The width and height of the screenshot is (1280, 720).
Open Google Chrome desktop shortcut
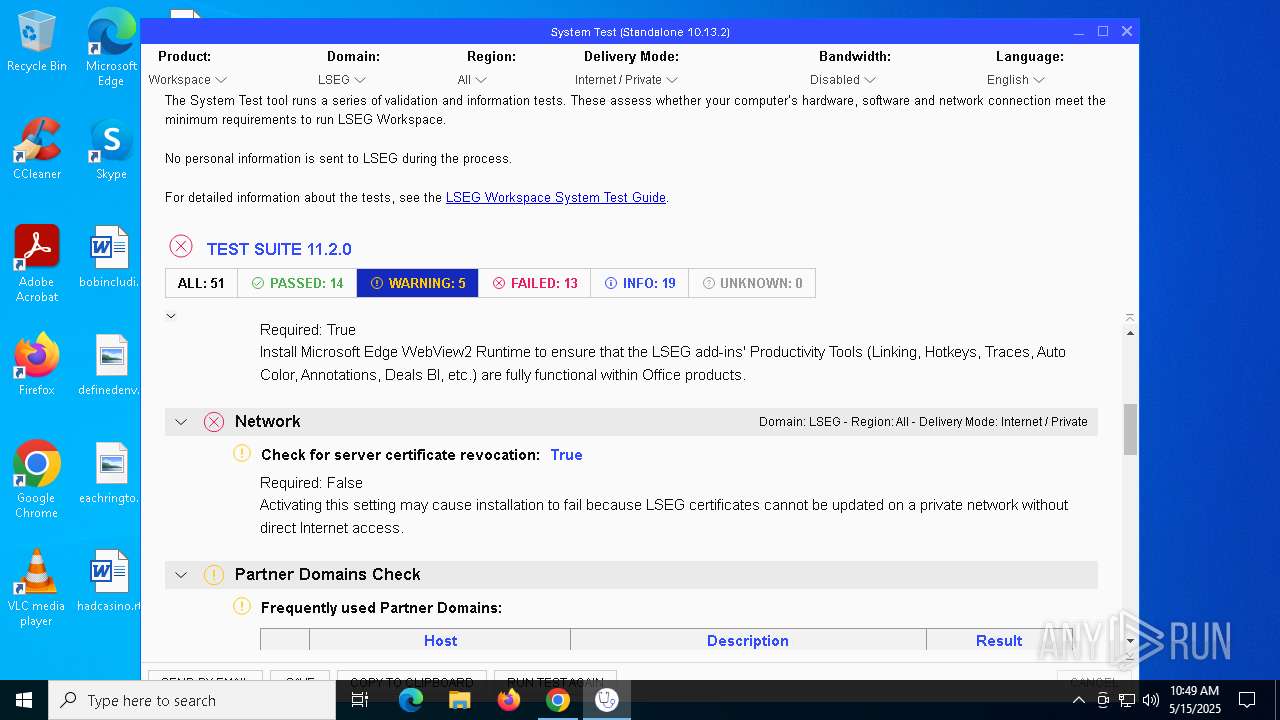37,480
